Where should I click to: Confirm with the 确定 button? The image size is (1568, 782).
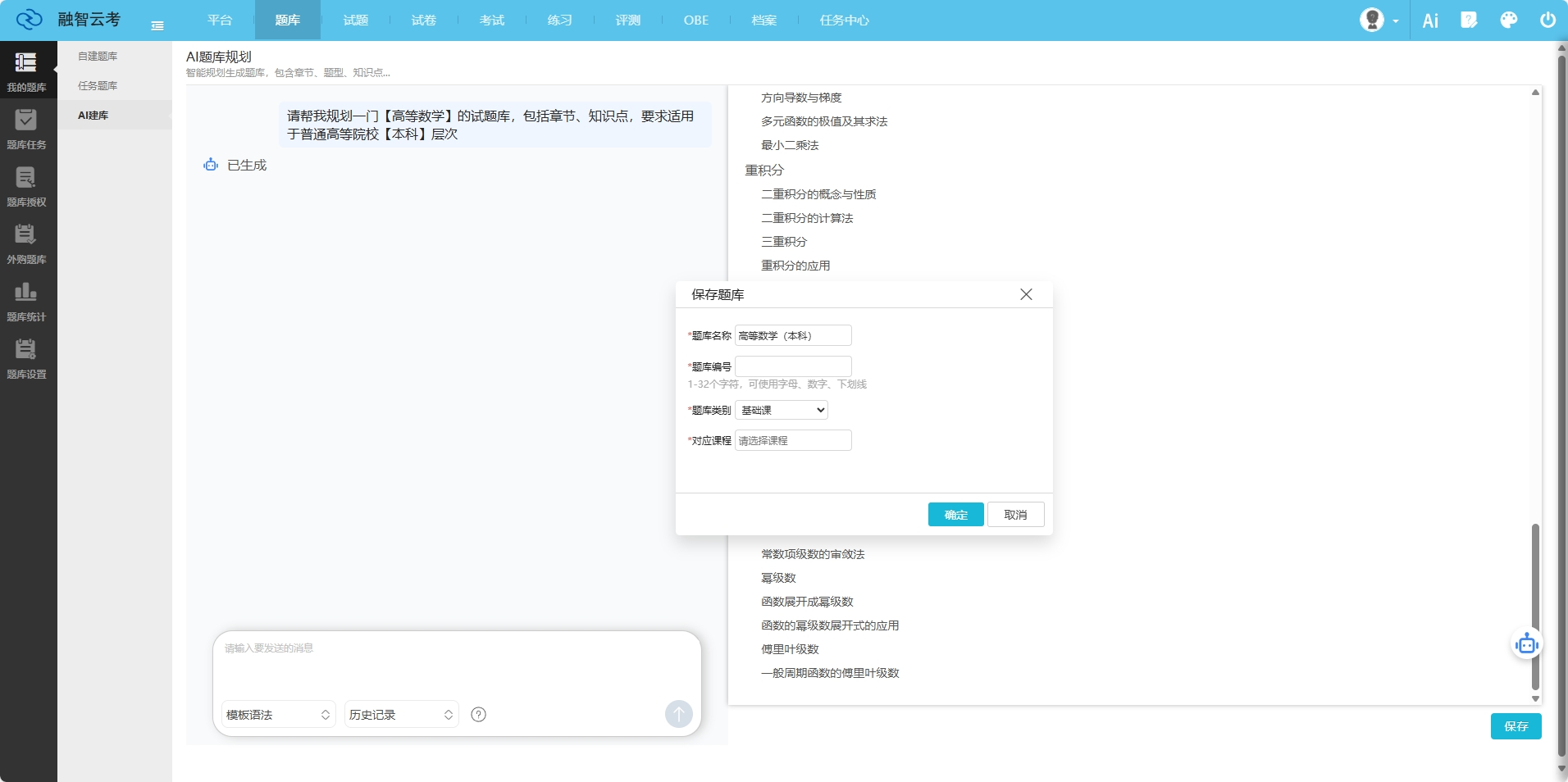point(955,515)
